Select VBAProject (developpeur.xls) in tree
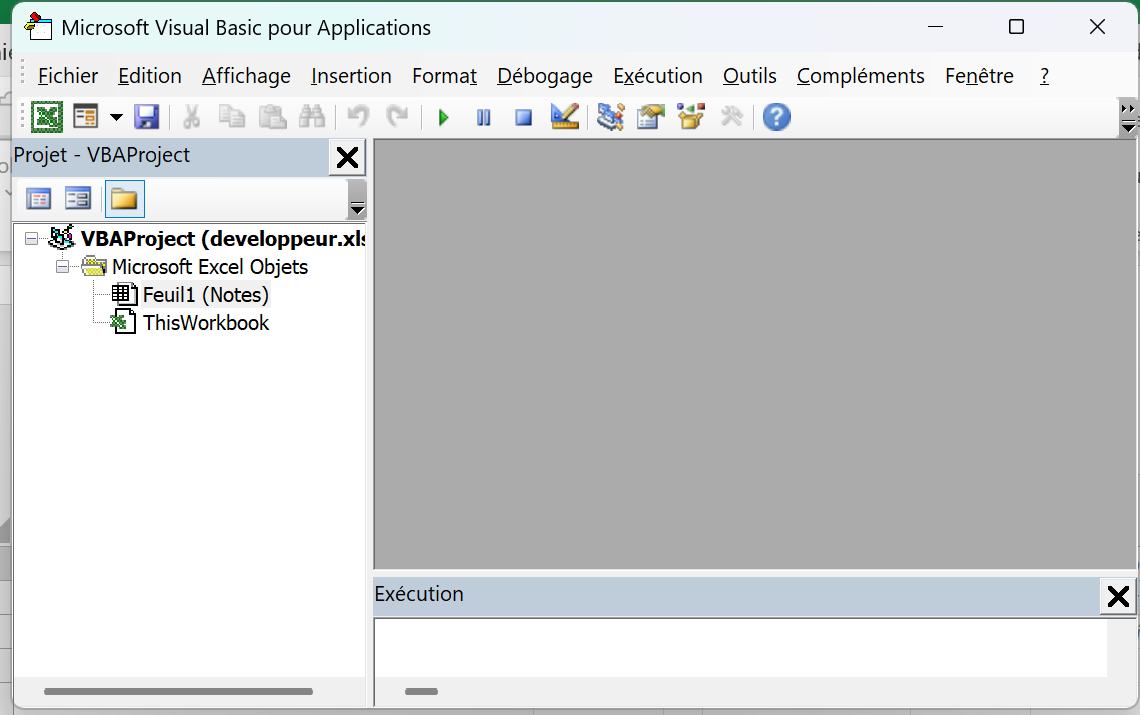Screen dimensions: 1140x715 [222, 239]
